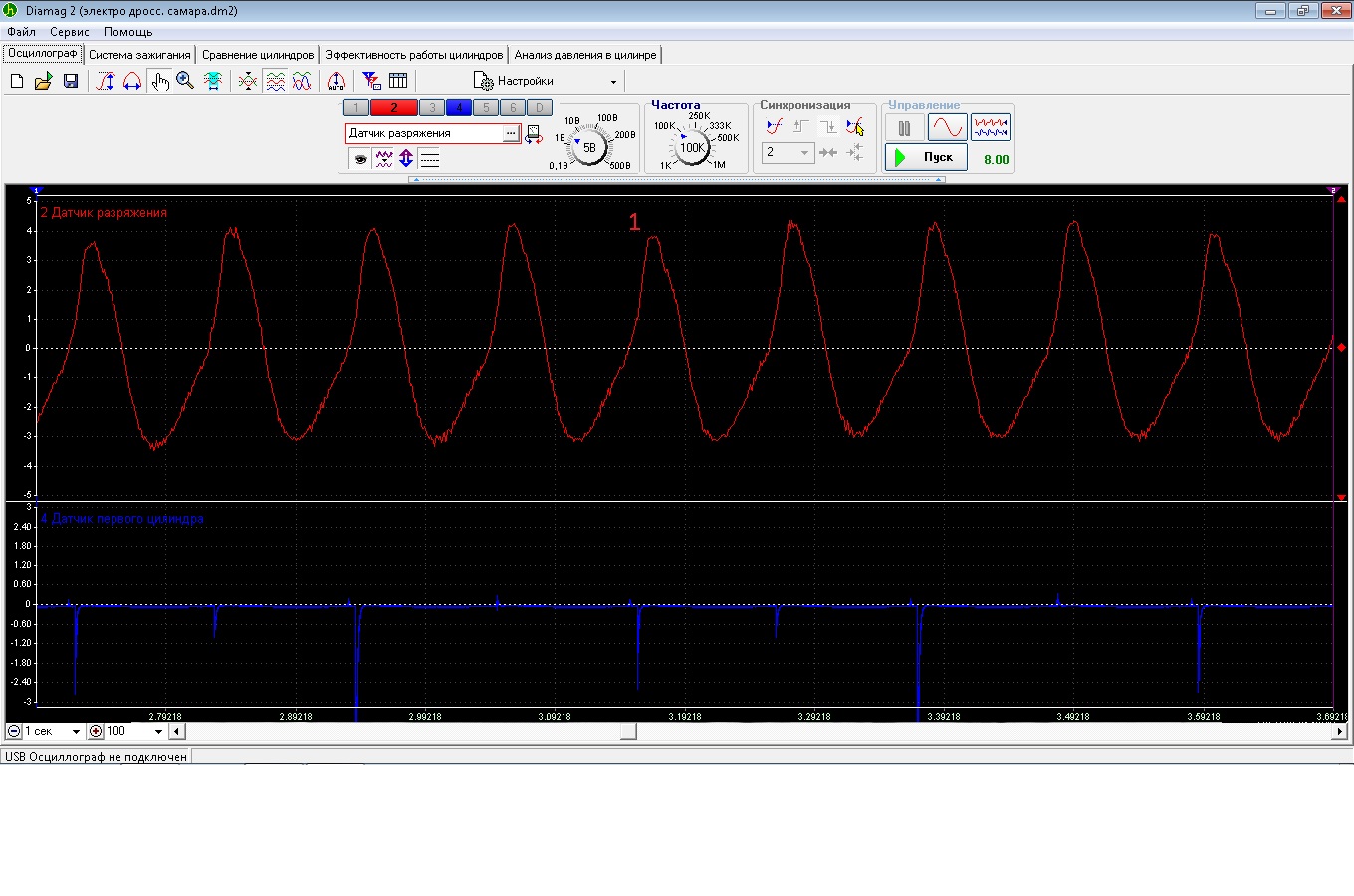Viewport: 1354px width, 896px height.
Task: Toggle the stacked separate waveforms view
Action: pyautogui.click(x=275, y=81)
